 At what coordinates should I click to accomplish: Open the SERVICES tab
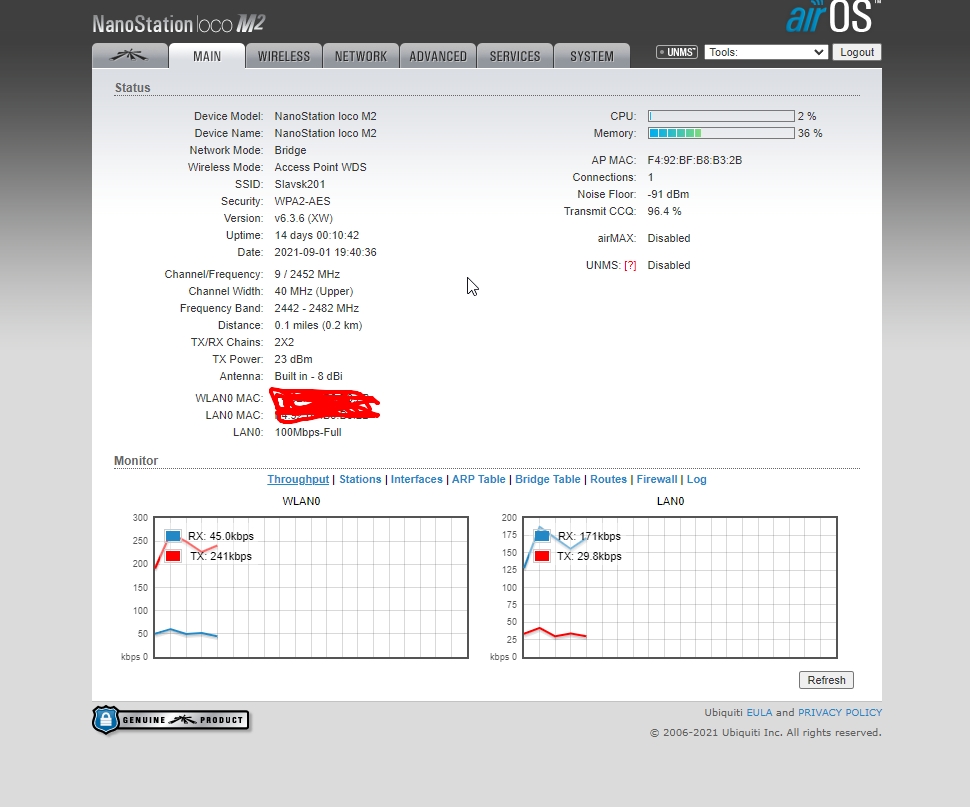pyautogui.click(x=515, y=56)
